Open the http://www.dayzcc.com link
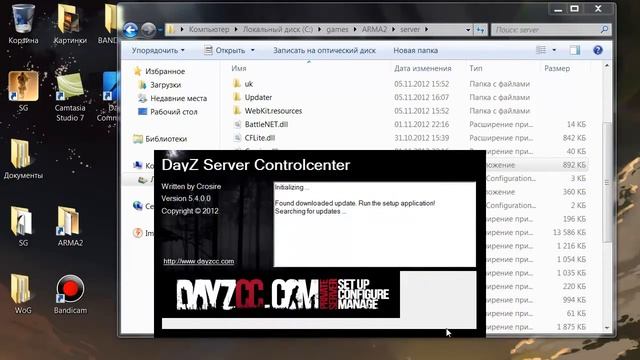The height and width of the screenshot is (360, 640). [199, 261]
